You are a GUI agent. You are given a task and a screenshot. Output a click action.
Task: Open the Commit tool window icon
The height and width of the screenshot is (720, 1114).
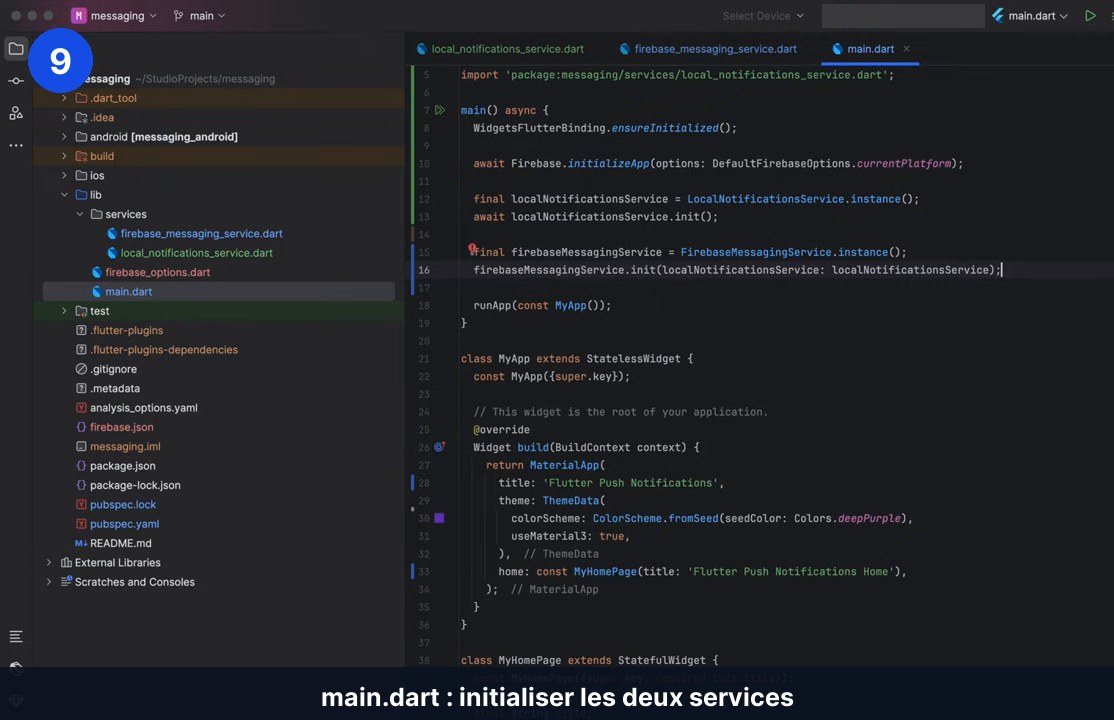(16, 81)
